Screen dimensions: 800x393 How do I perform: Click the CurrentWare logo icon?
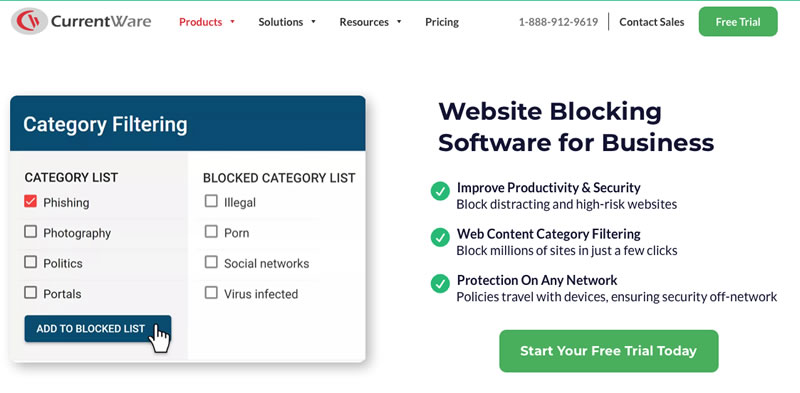pos(30,21)
